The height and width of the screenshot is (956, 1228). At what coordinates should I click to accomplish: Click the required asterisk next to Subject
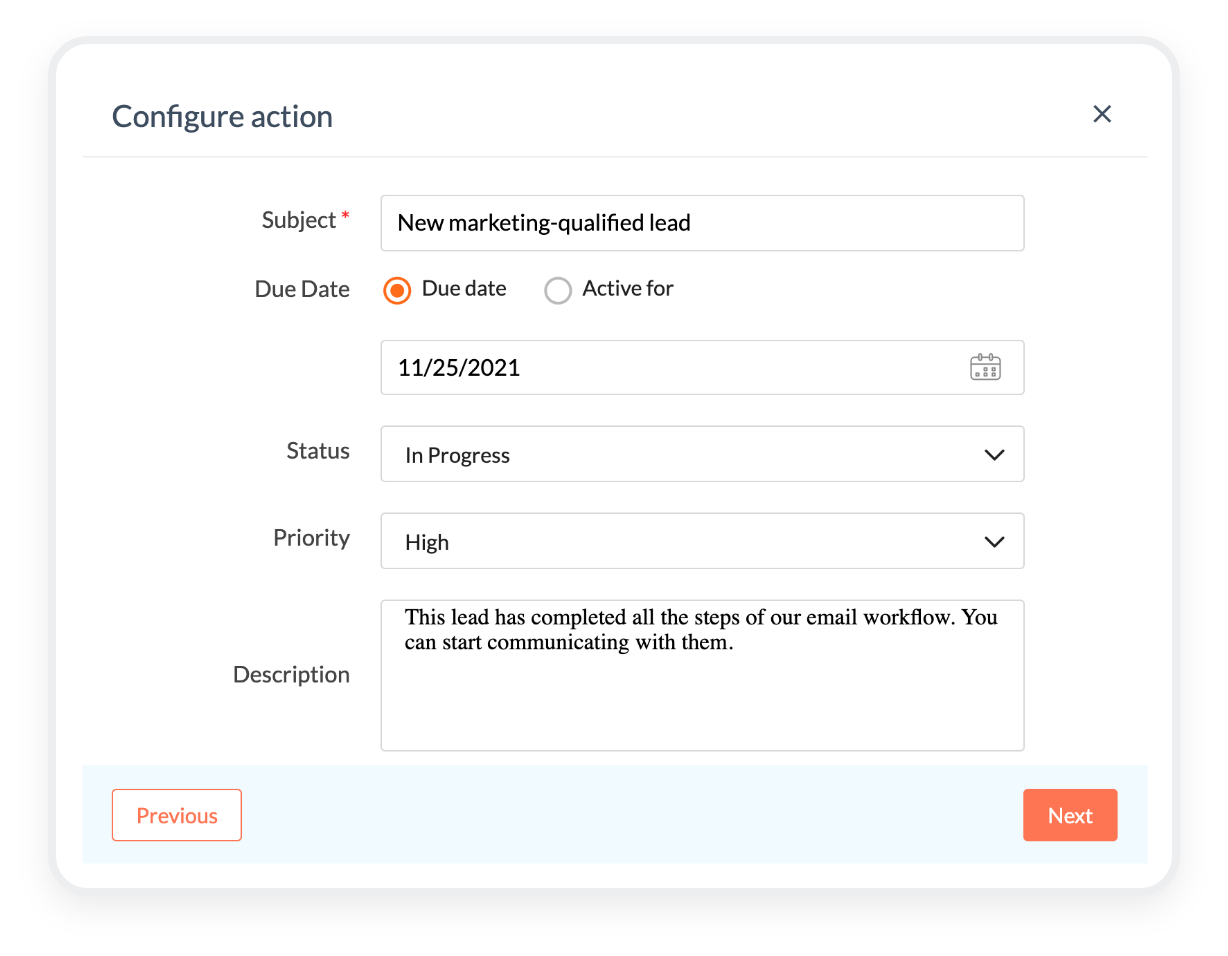coord(345,213)
